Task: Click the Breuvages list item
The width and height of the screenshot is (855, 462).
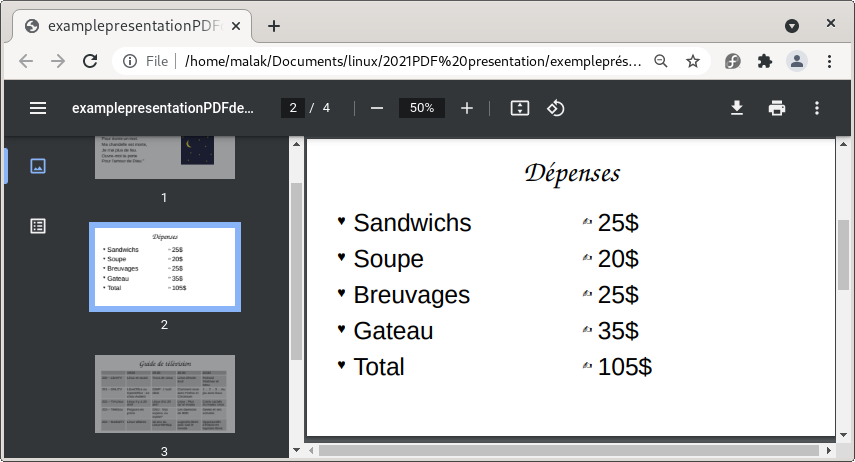Action: click(x=412, y=295)
